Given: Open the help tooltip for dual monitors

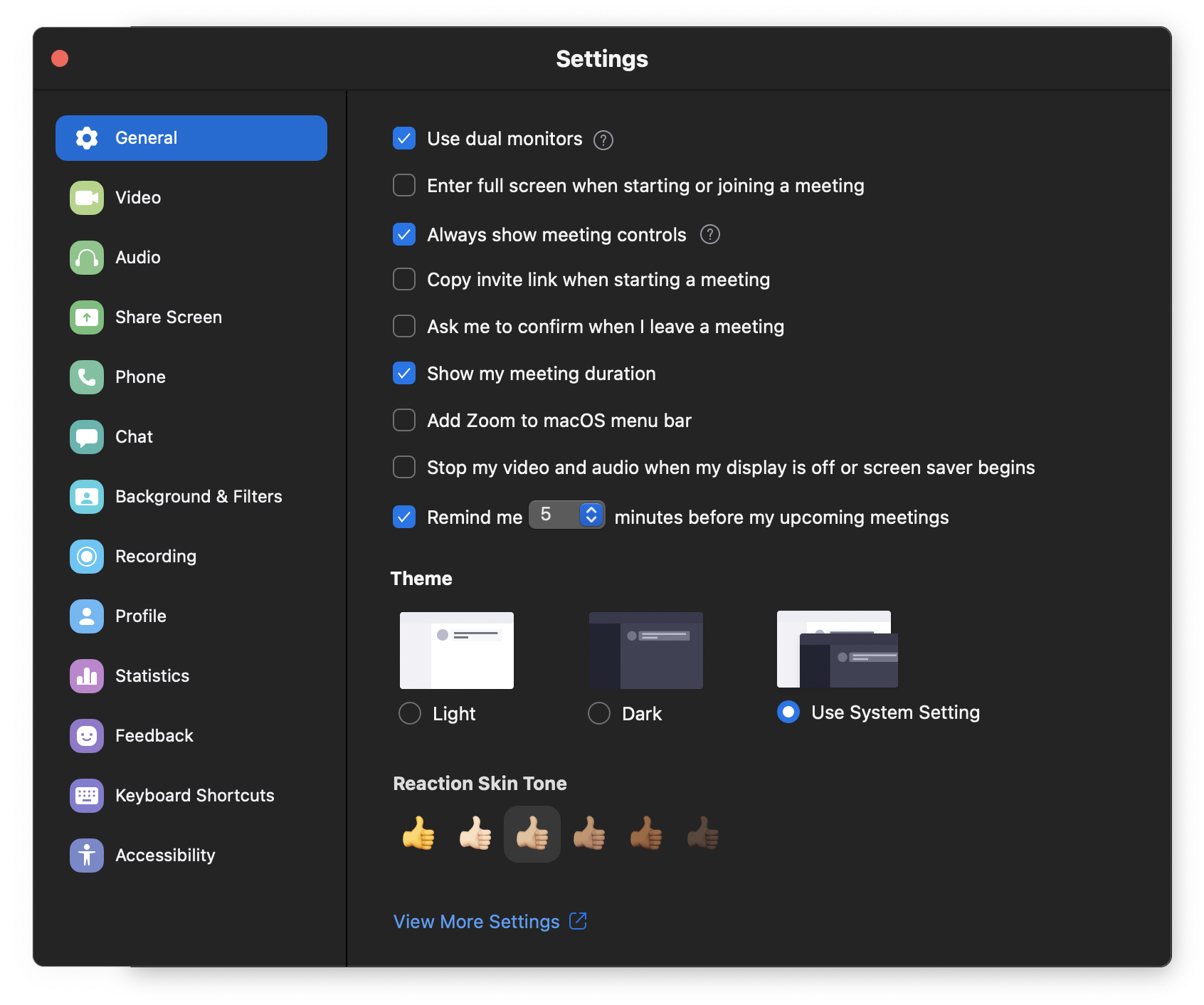Looking at the screenshot, I should pos(602,140).
